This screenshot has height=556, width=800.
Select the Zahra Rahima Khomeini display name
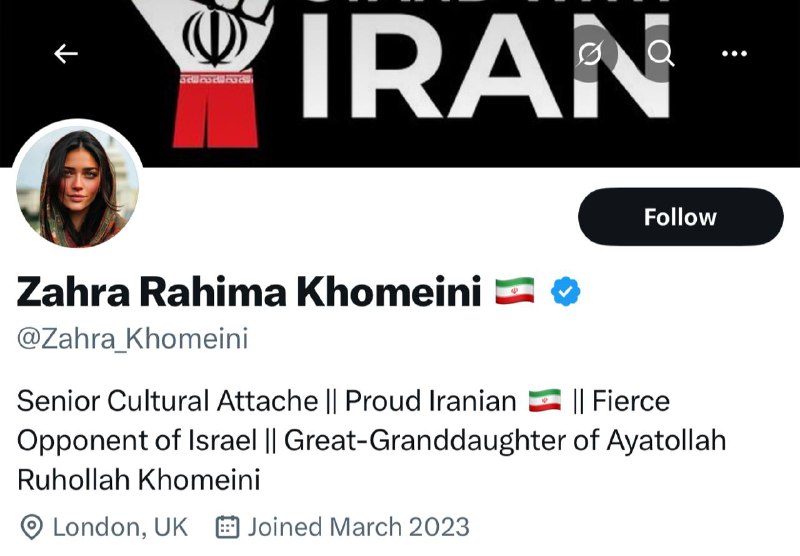tap(250, 292)
